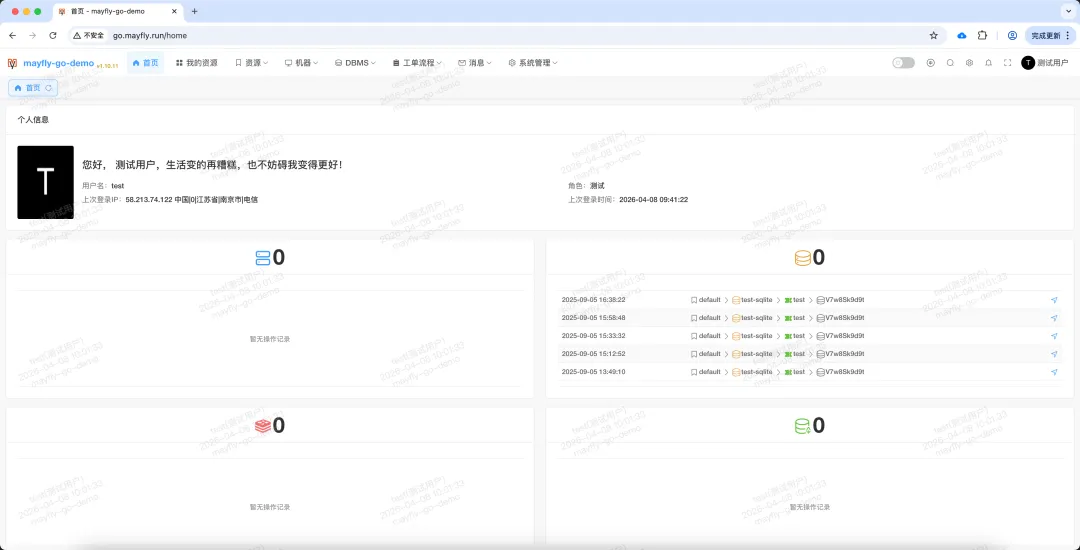Click the red Redis icon in stats card
This screenshot has width=1080, height=550.
click(262, 426)
